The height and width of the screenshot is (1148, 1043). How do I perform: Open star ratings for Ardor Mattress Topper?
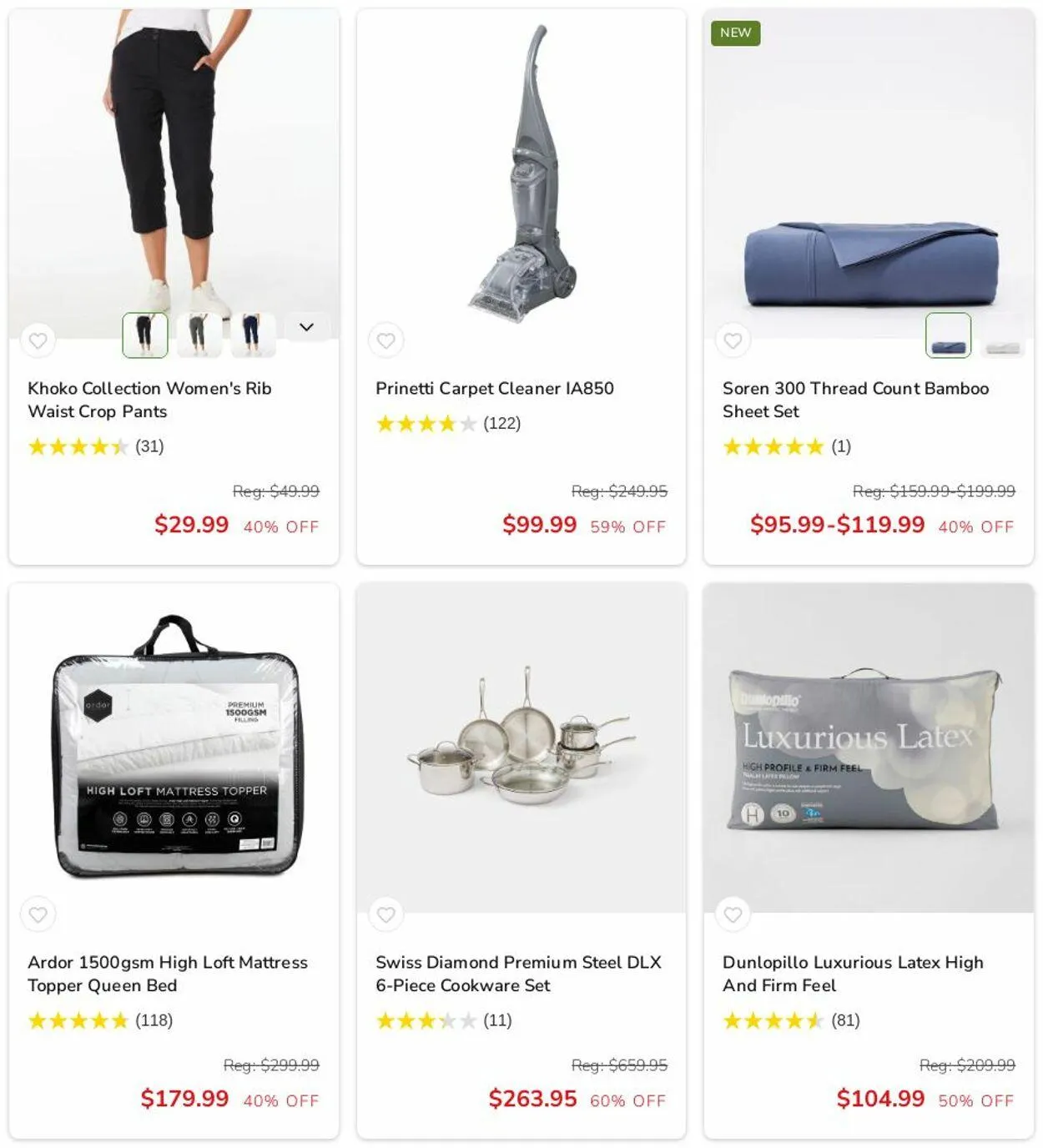tap(78, 1020)
